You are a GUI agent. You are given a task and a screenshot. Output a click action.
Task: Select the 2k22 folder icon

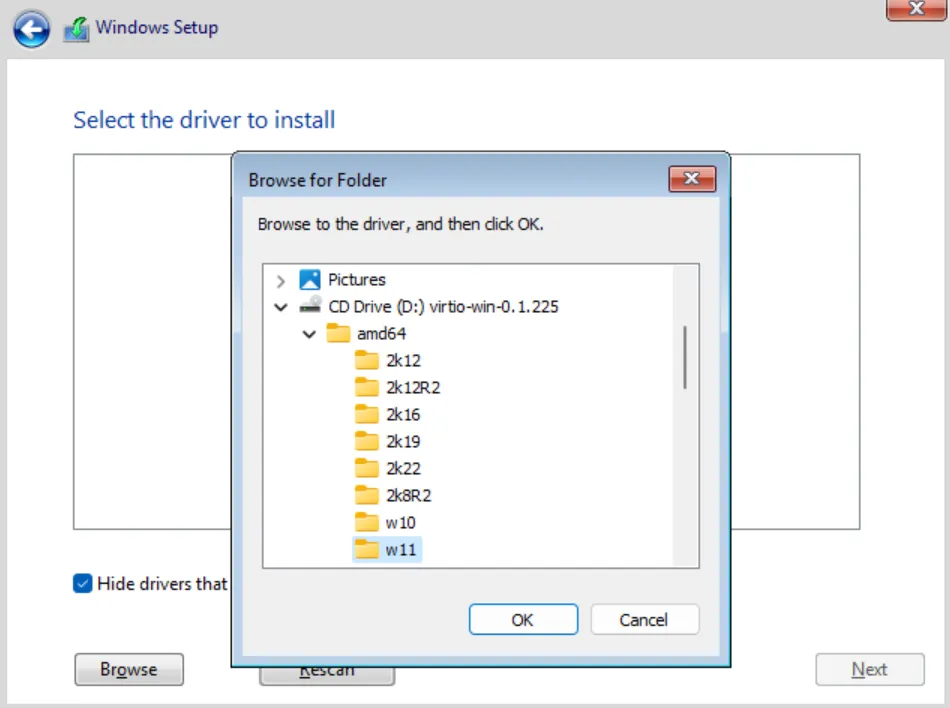pos(368,468)
